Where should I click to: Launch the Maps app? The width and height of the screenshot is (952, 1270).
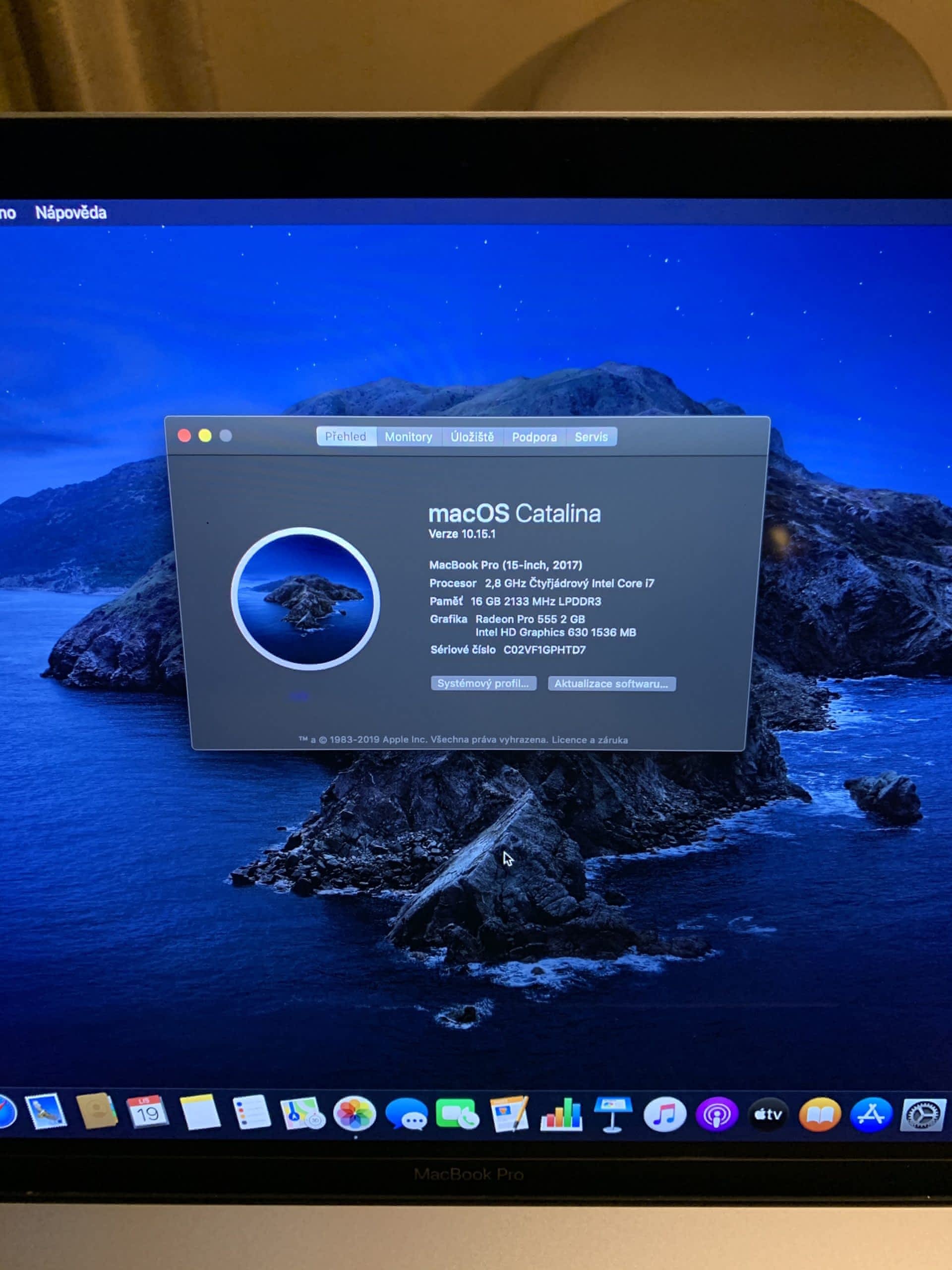pos(302,1114)
